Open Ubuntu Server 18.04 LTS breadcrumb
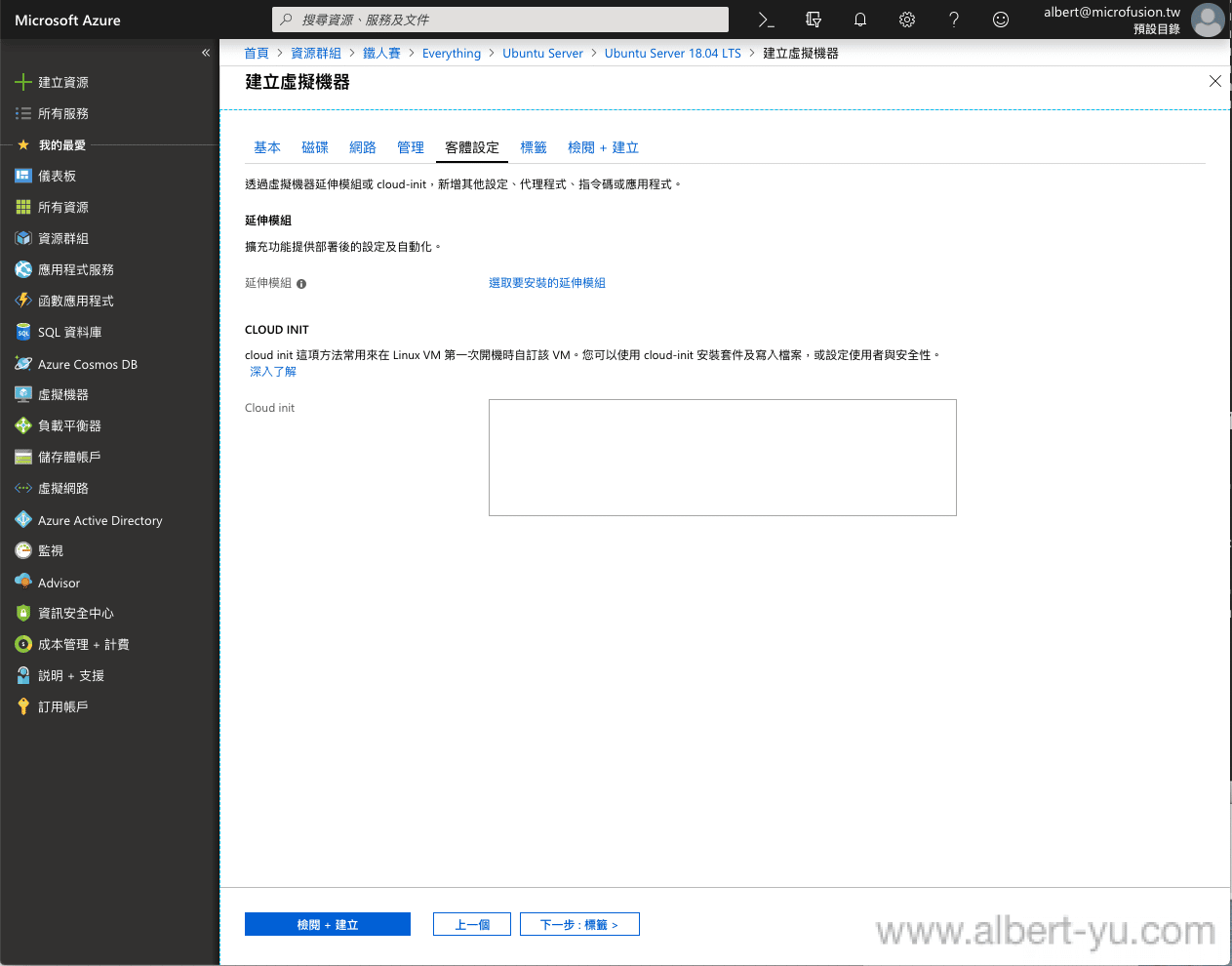Screen dimensions: 1232x966 pos(672,54)
